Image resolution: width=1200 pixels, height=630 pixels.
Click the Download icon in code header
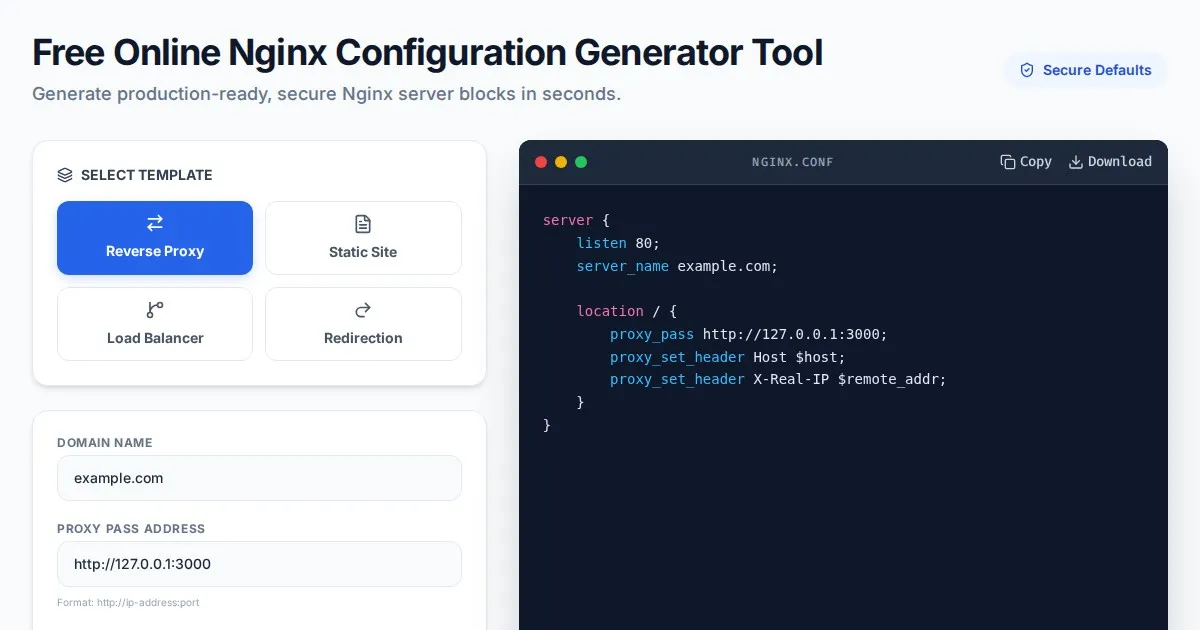[x=1076, y=162]
